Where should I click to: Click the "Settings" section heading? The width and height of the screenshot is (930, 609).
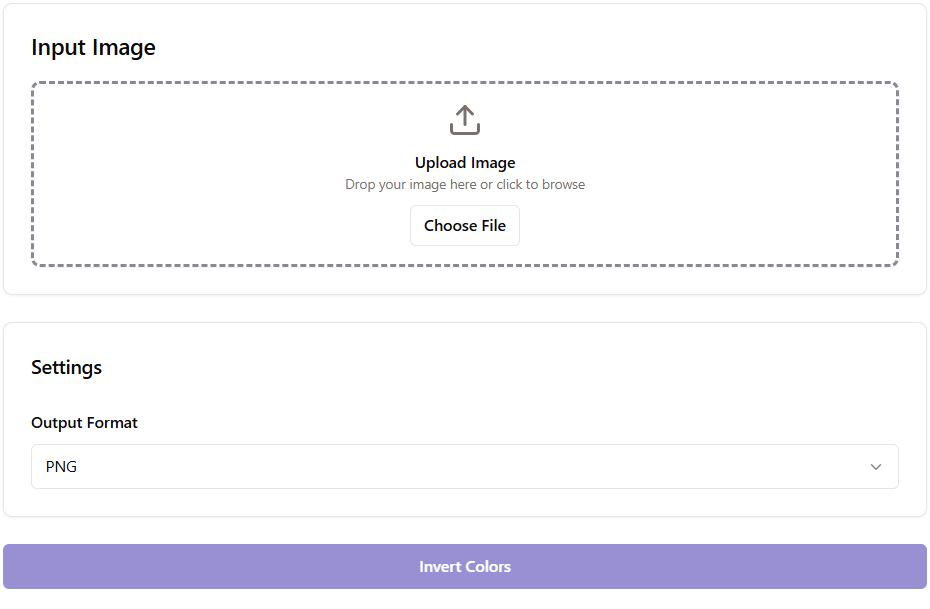(66, 367)
